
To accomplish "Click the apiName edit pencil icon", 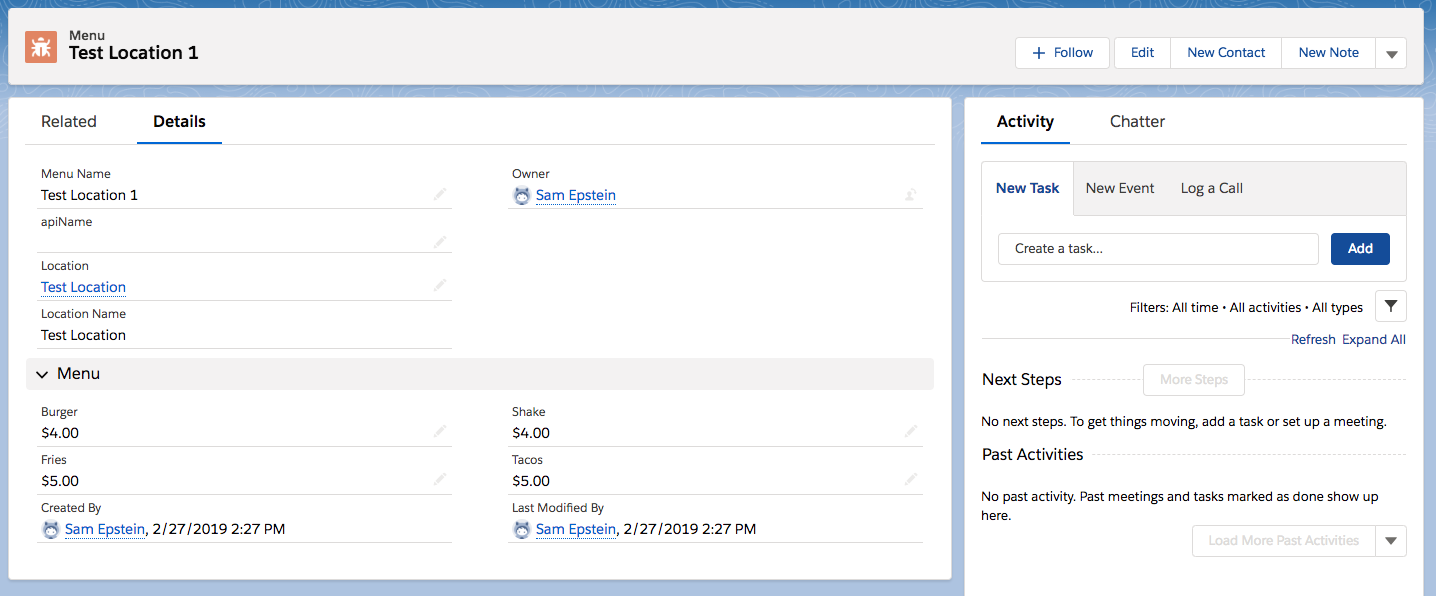I will click(x=440, y=242).
